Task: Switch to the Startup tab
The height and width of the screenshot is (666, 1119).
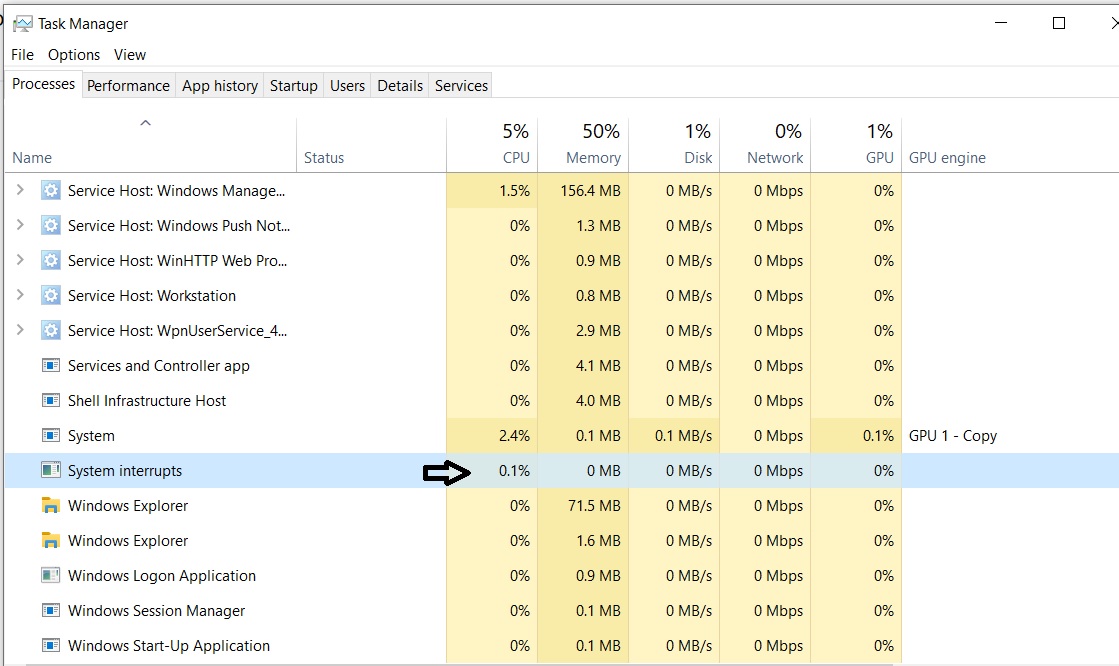Action: (x=293, y=86)
